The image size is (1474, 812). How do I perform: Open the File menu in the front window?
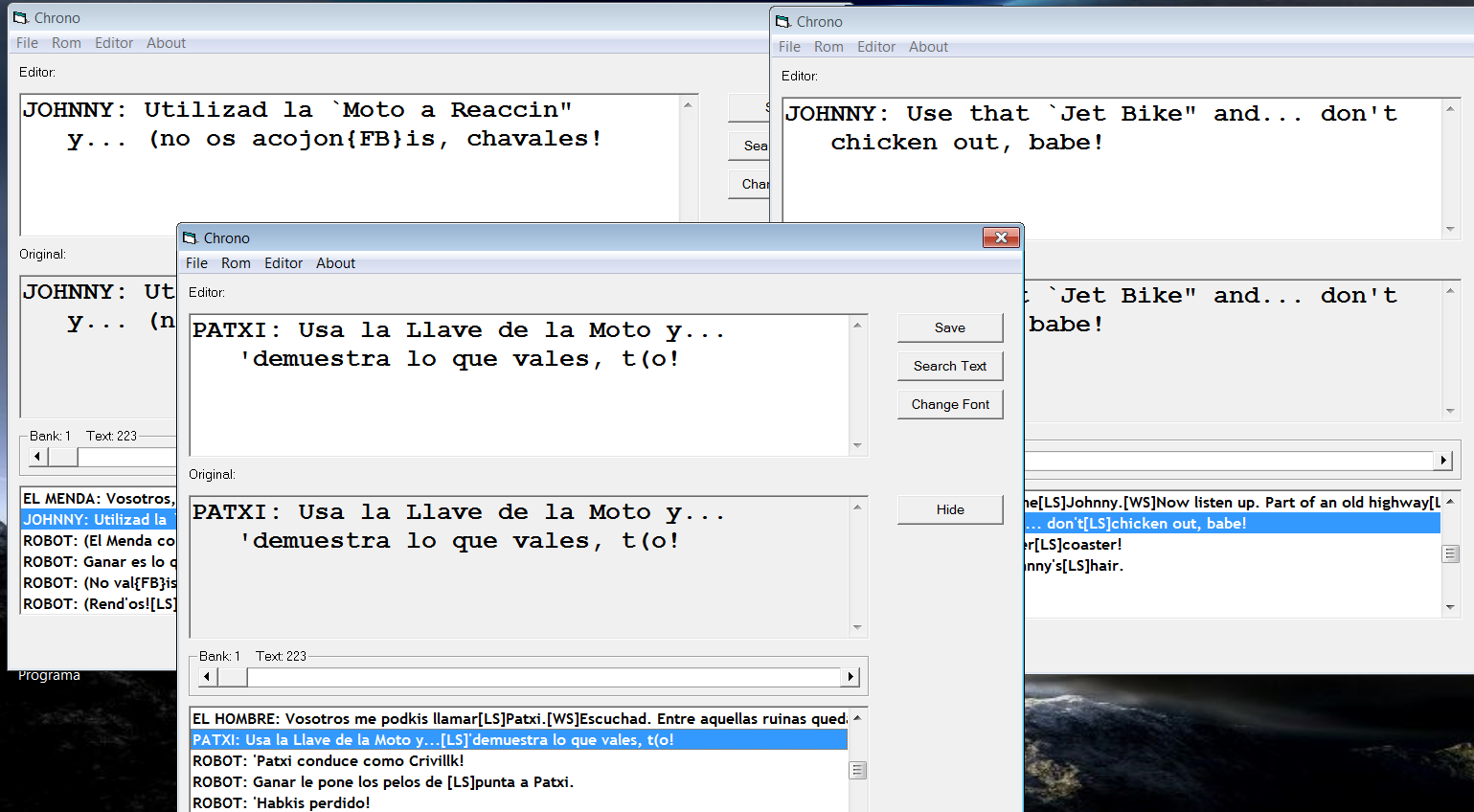pyautogui.click(x=196, y=263)
